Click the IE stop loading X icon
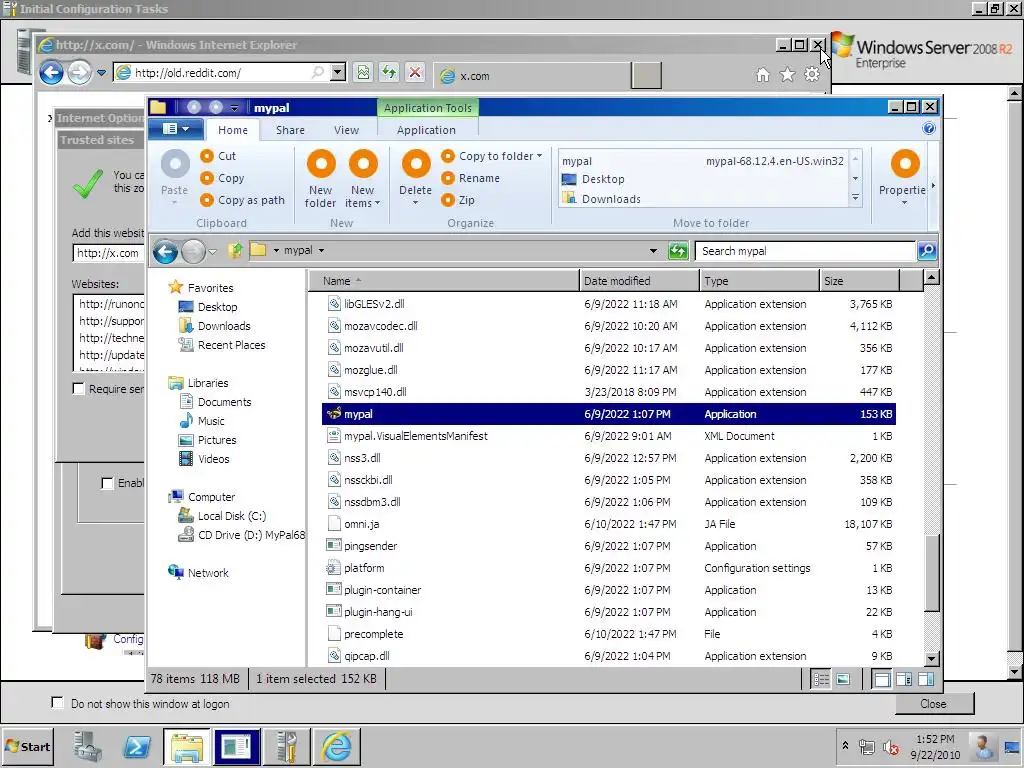This screenshot has width=1024, height=768. [x=415, y=72]
